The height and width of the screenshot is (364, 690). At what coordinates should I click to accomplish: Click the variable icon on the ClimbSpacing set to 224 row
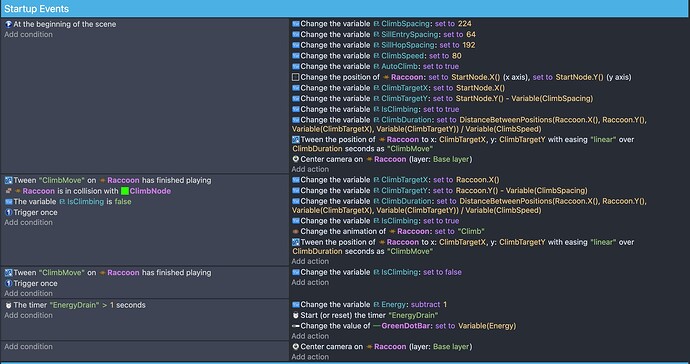[296, 24]
